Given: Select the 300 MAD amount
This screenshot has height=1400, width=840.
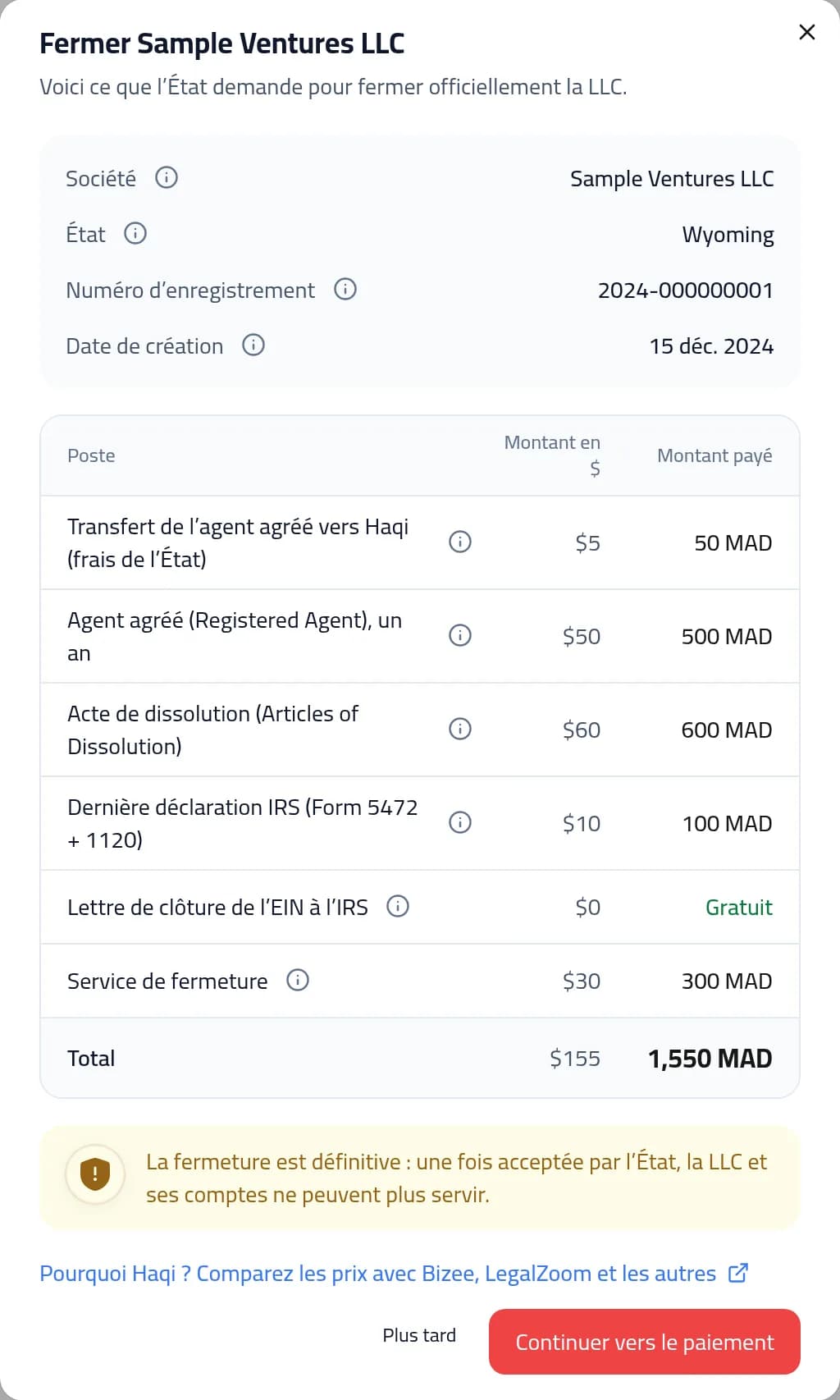Looking at the screenshot, I should [727, 981].
